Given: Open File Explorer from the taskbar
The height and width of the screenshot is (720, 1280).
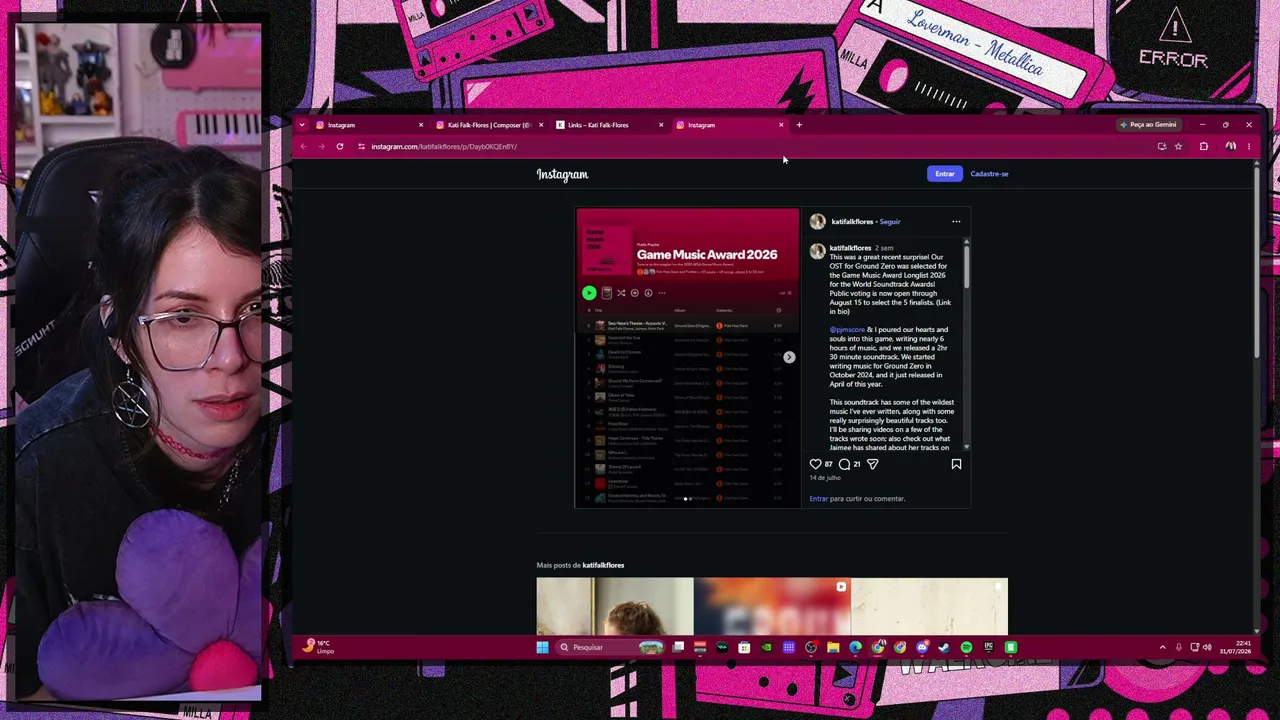Looking at the screenshot, I should click(833, 648).
